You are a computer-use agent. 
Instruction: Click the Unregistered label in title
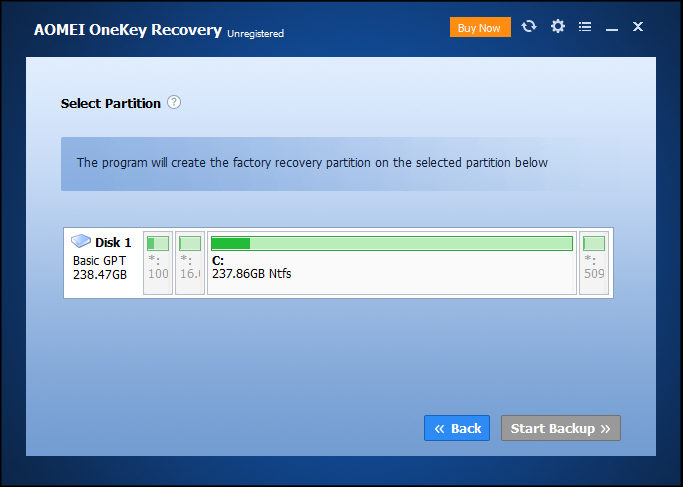[x=256, y=34]
